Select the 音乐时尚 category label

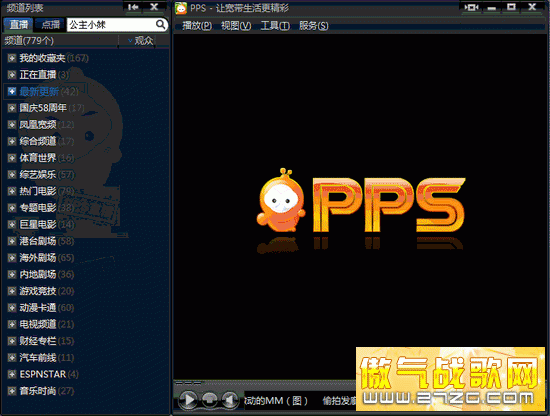coord(38,391)
